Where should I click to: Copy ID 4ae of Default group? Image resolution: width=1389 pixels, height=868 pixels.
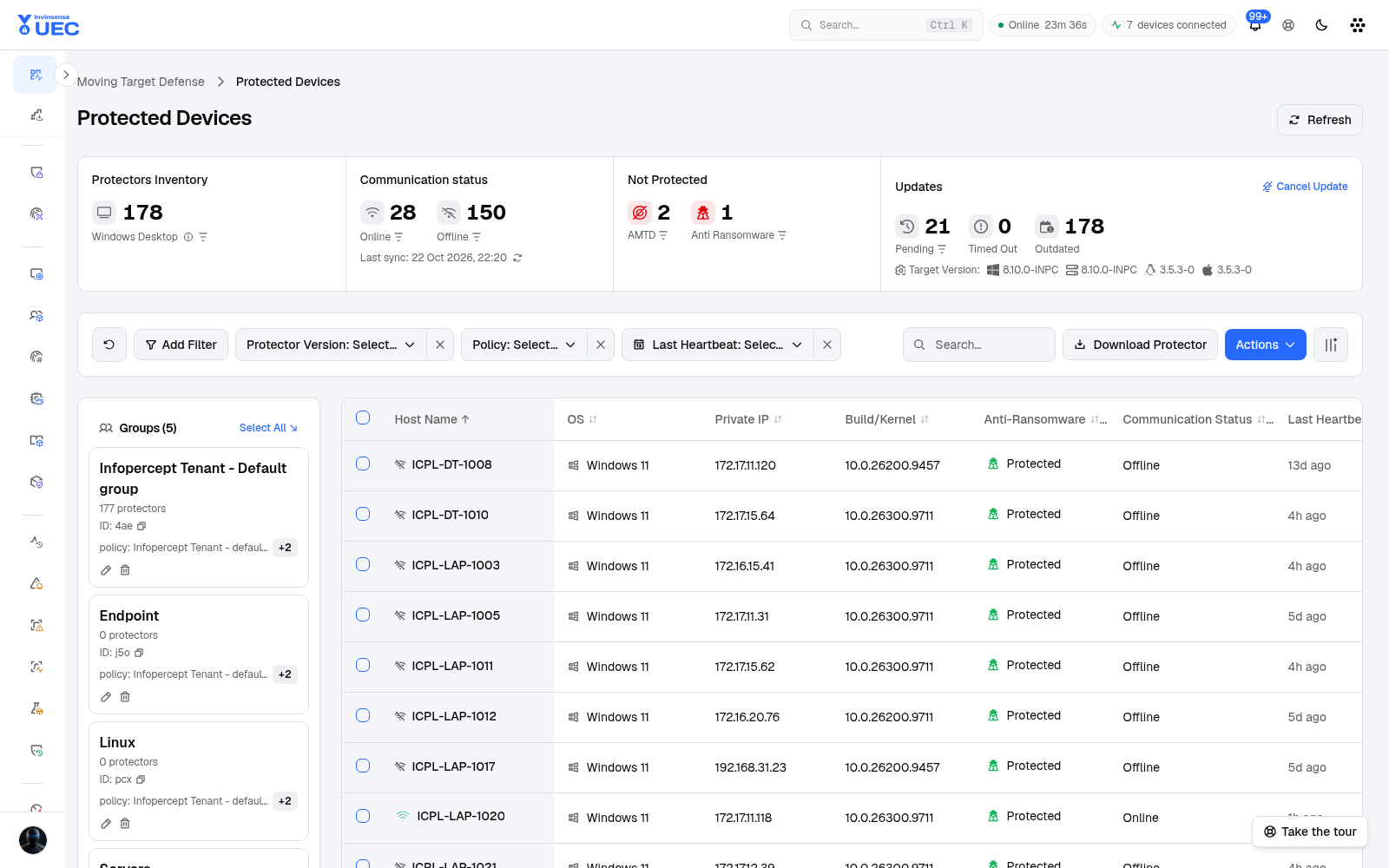click(x=142, y=526)
